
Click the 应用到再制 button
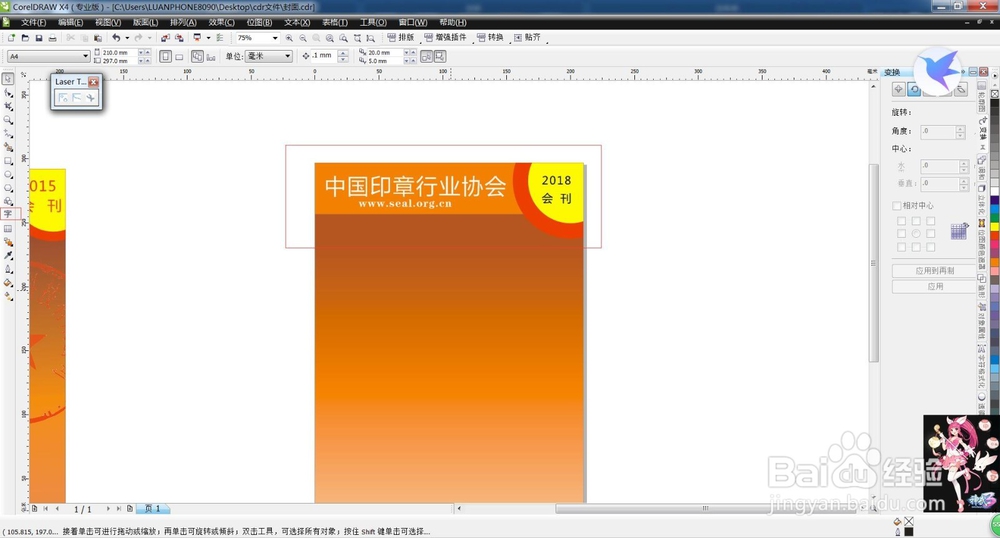tap(934, 271)
